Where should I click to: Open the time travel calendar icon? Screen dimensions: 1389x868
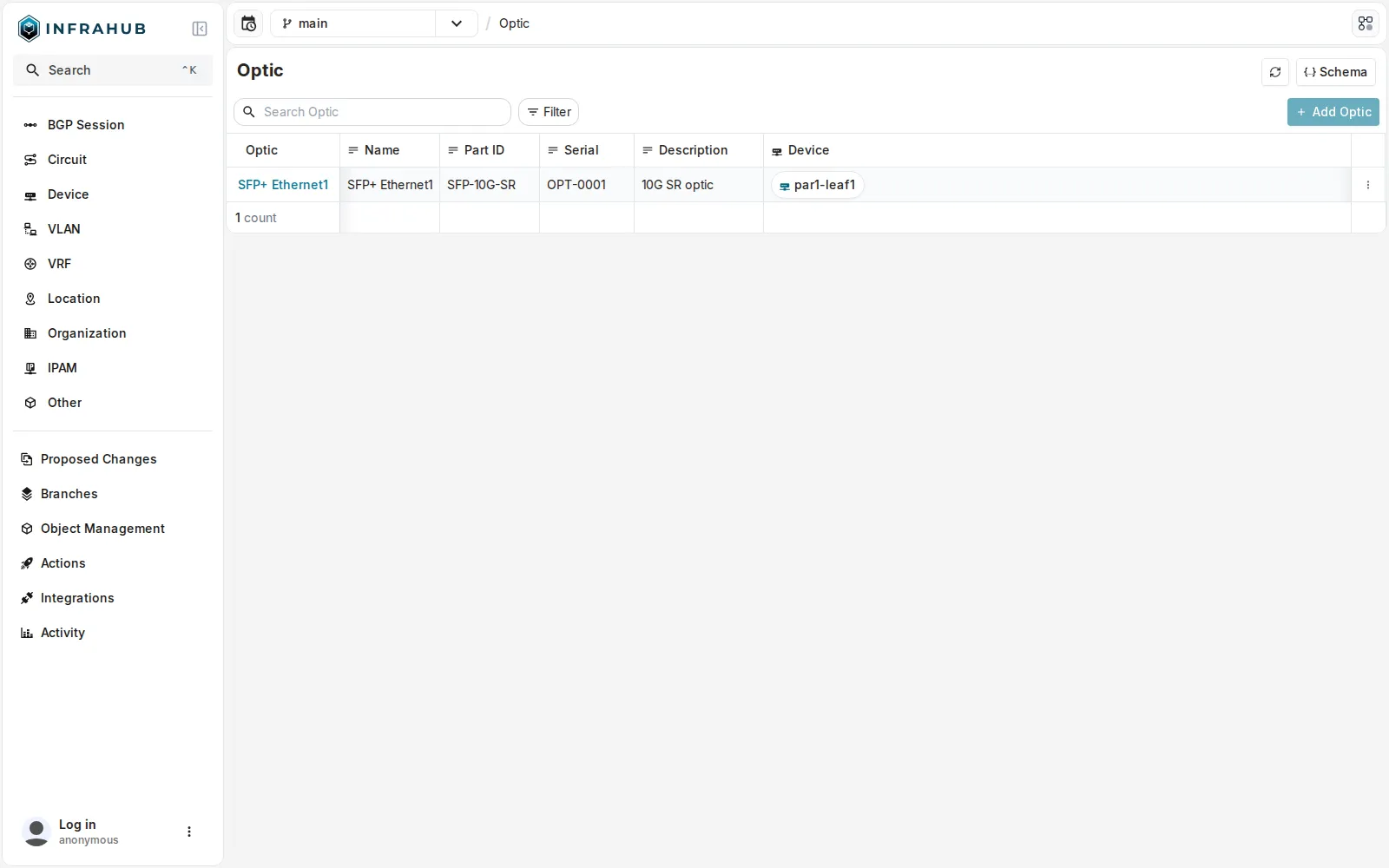(249, 23)
